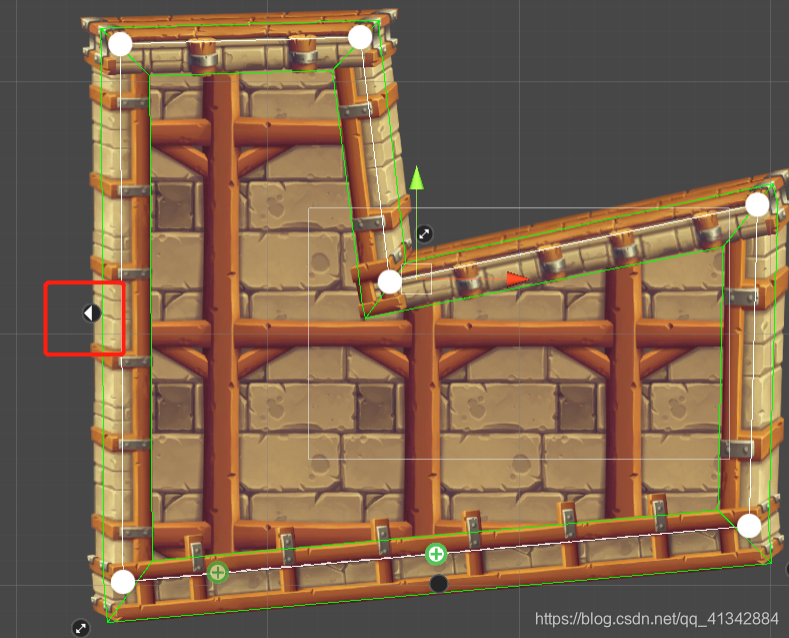Viewport: 789px width, 638px height.
Task: Select the white control point at far right upper corner
Action: click(x=757, y=205)
